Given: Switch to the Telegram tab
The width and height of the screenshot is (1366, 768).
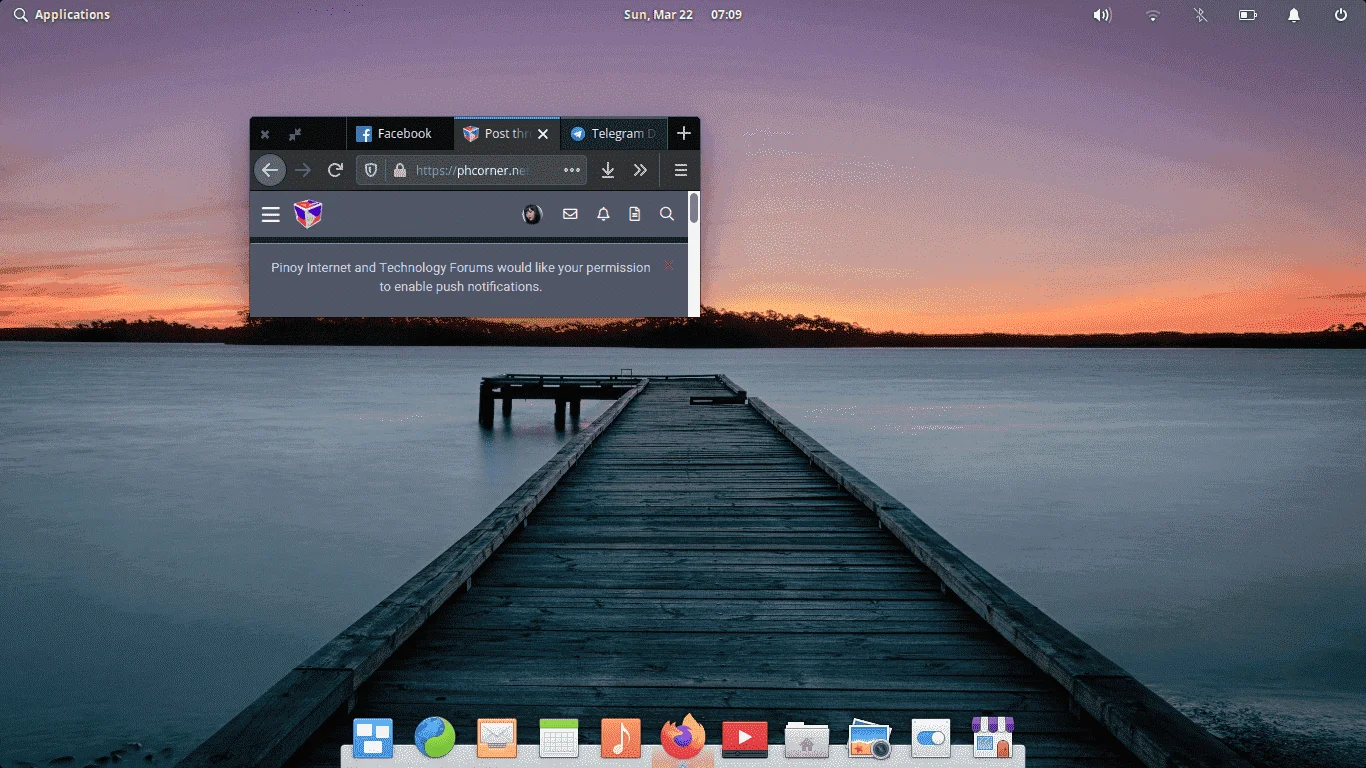Looking at the screenshot, I should pyautogui.click(x=614, y=133).
